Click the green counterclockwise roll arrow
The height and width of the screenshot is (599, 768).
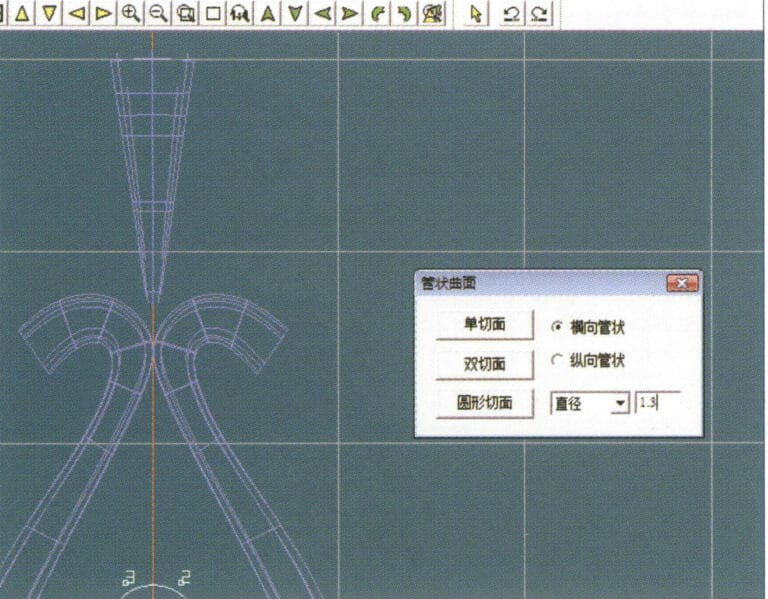click(377, 13)
